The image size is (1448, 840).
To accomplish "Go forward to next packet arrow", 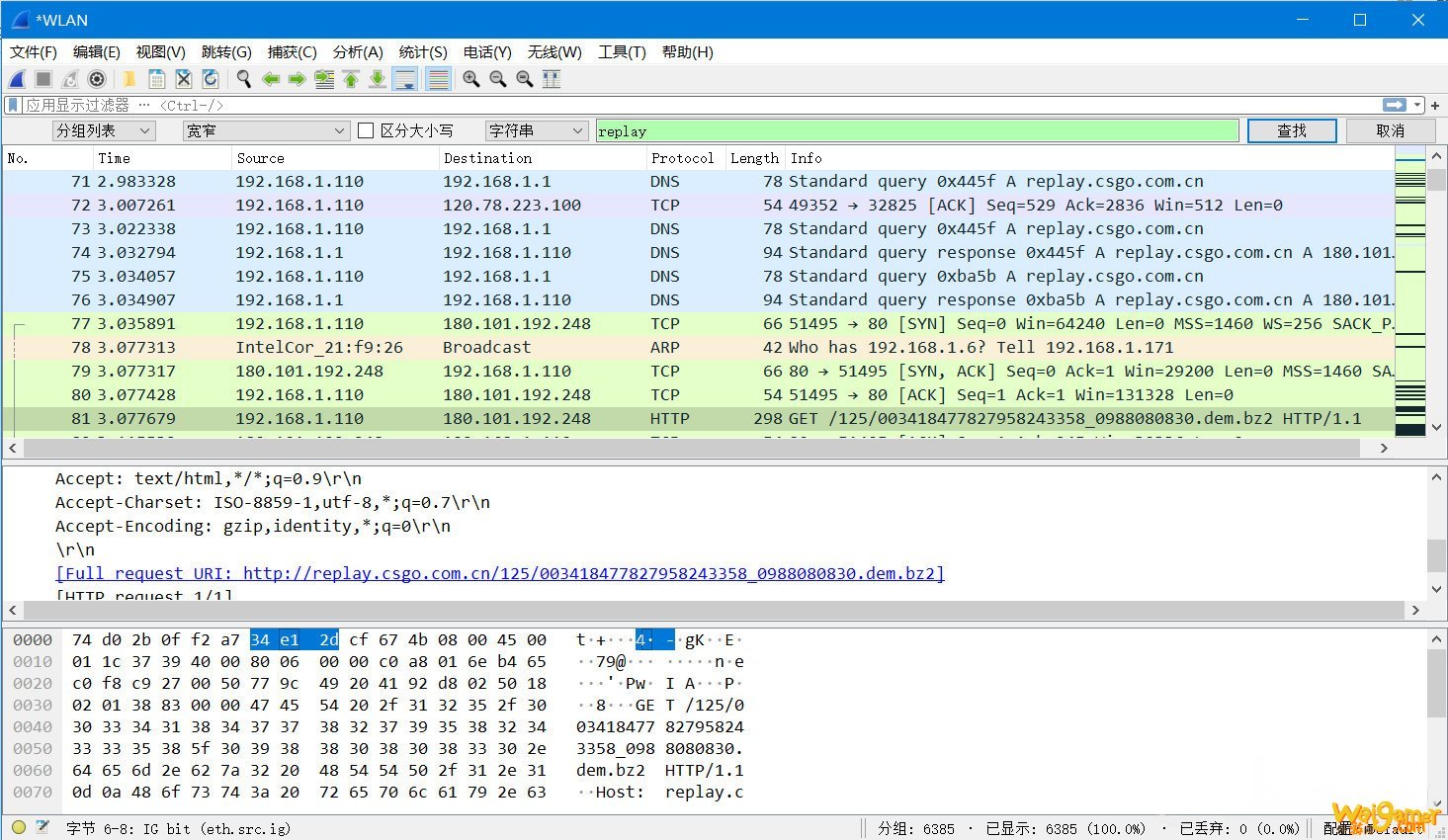I will 297,79.
